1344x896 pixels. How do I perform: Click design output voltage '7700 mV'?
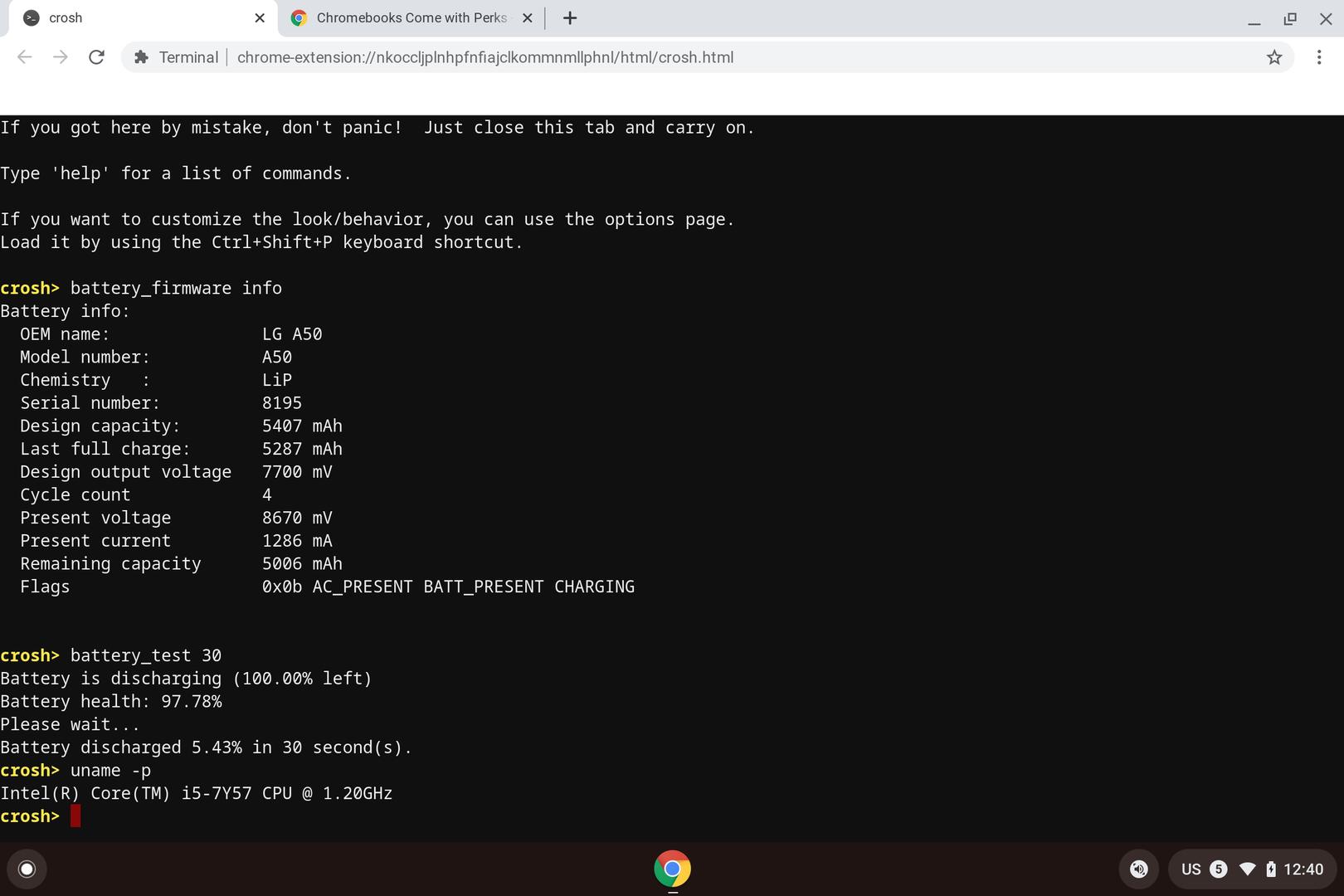point(297,472)
